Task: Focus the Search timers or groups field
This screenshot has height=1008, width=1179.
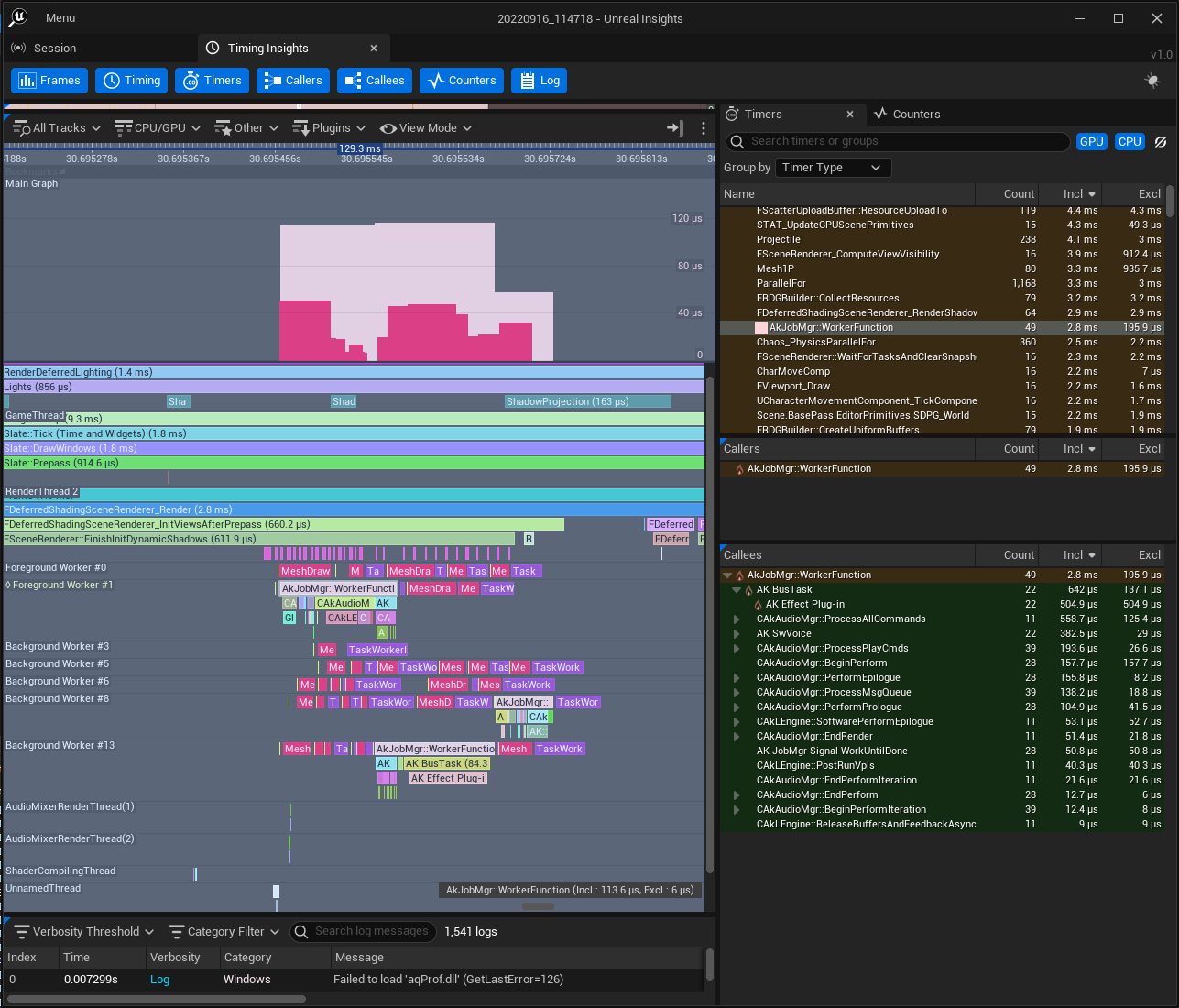Action: tap(898, 142)
